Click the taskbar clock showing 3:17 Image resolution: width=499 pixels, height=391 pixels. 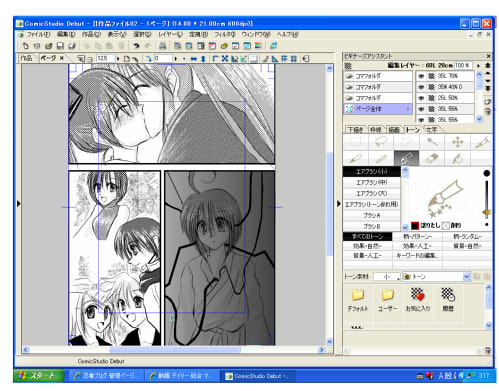pyautogui.click(x=484, y=376)
